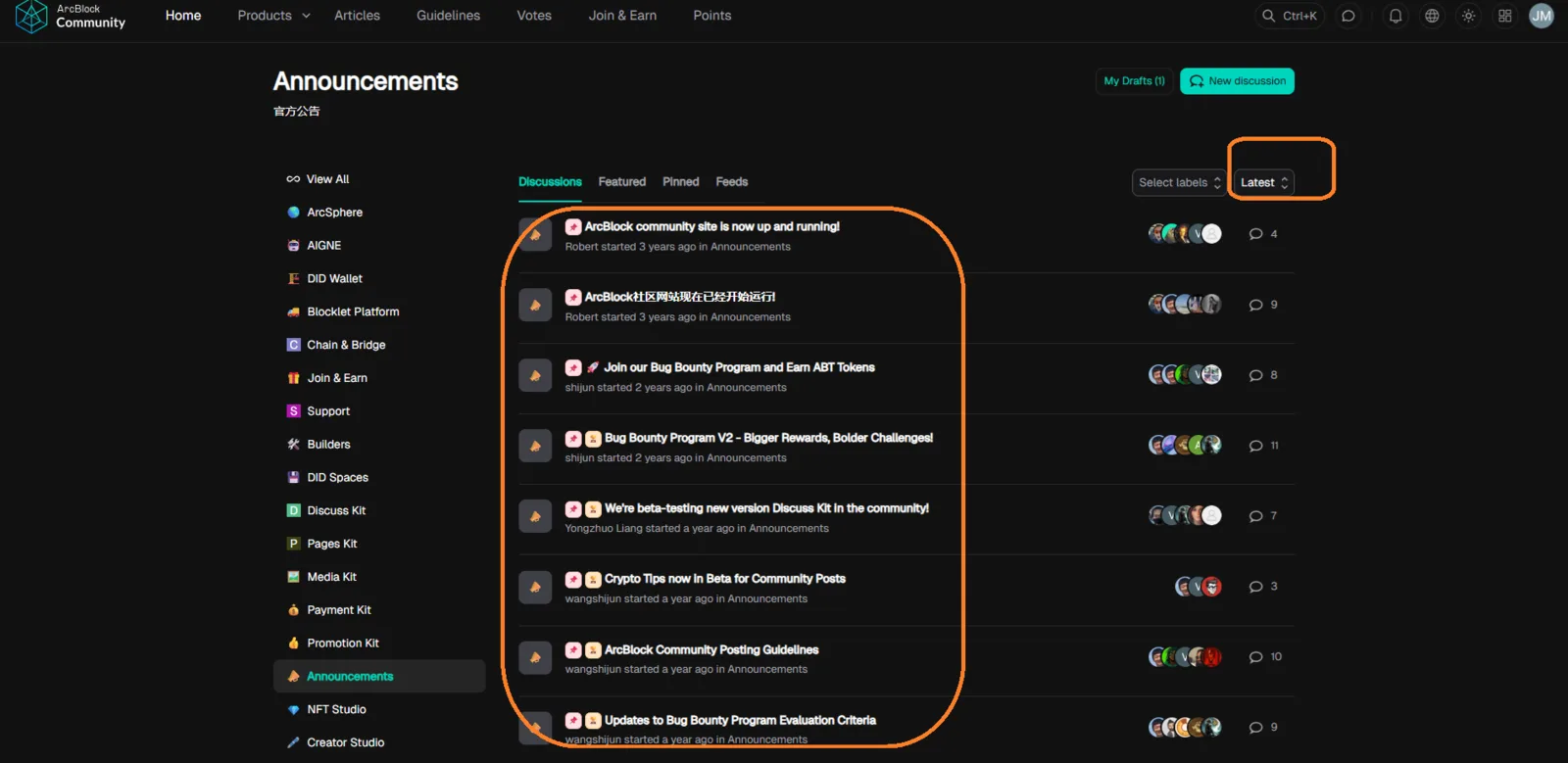Switch to the Feeds tab
The image size is (1568, 763).
point(732,182)
